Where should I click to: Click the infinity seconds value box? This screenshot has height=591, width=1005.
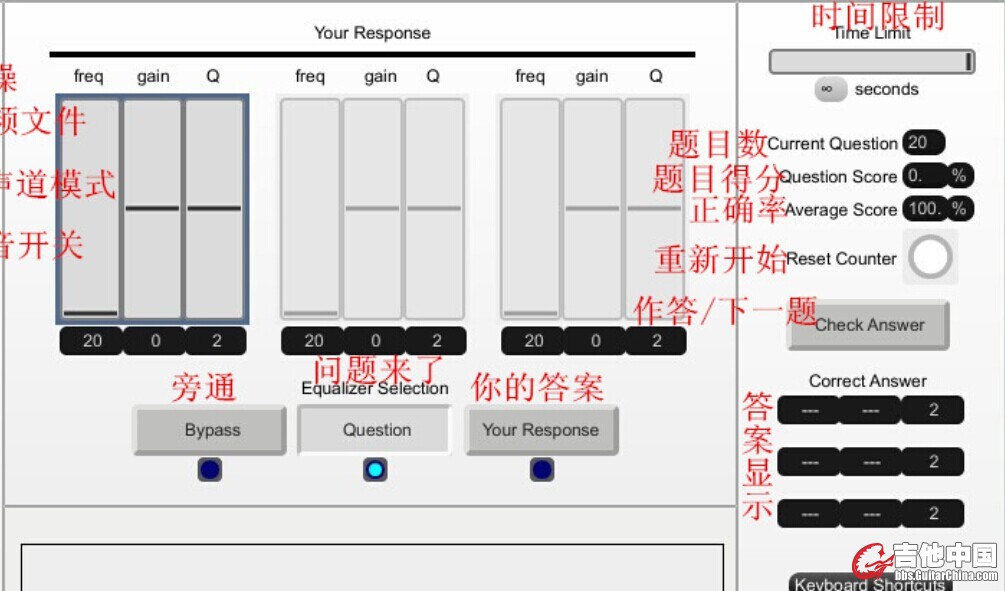(829, 89)
